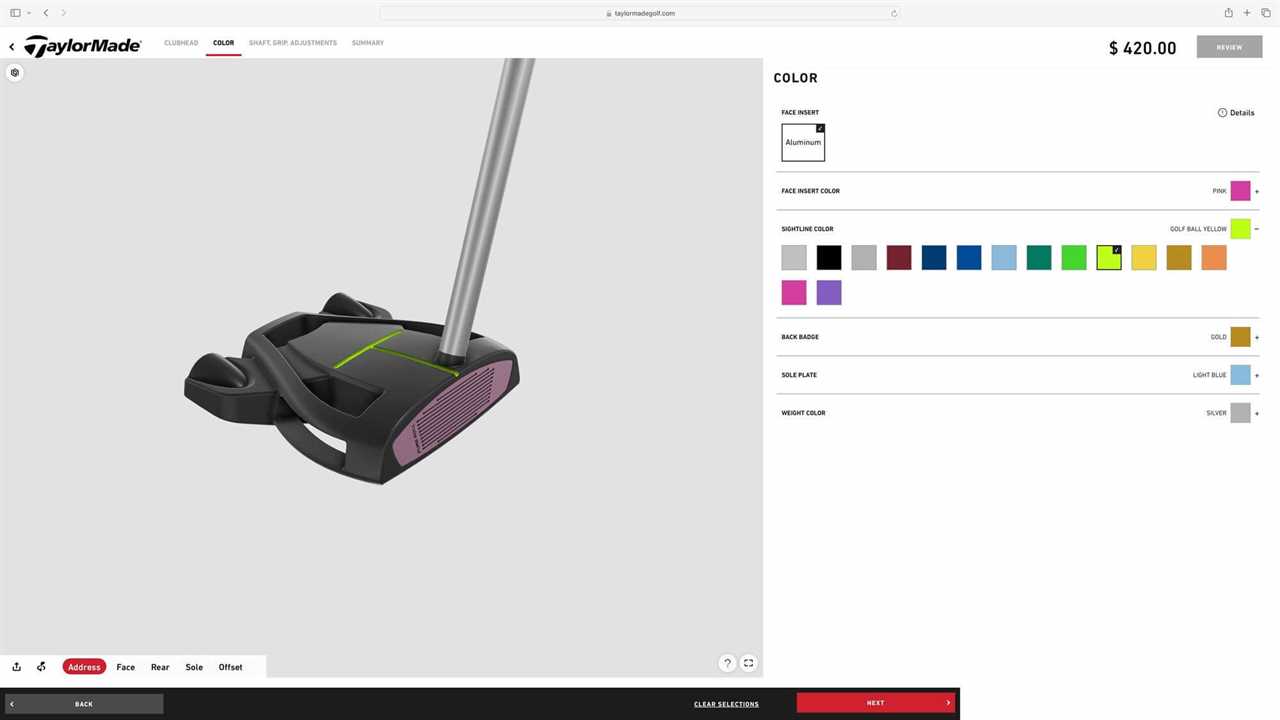1280x720 pixels.
Task: Click the Back button in bottom bar
Action: click(84, 704)
